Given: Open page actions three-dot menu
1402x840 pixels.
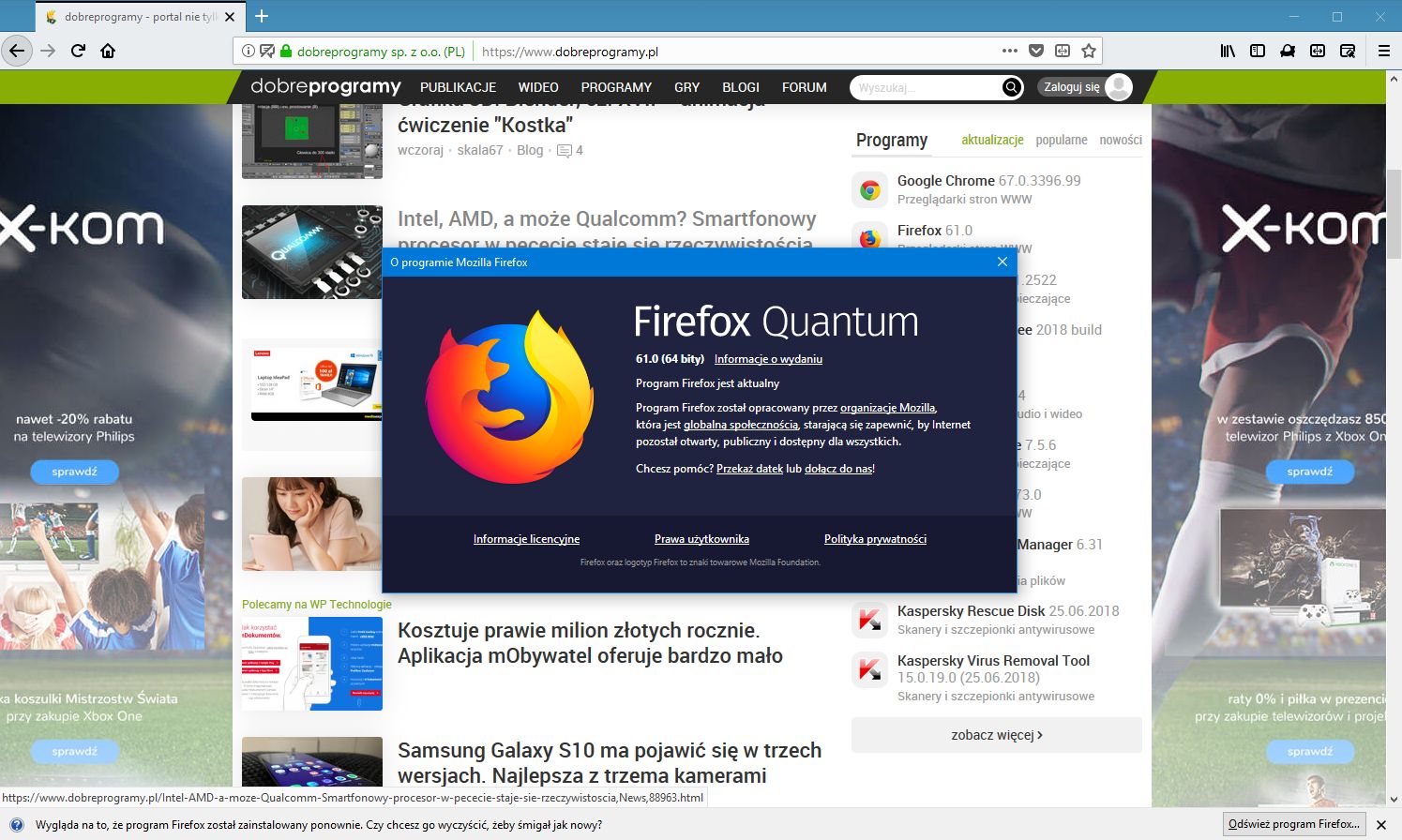Looking at the screenshot, I should [x=1010, y=51].
